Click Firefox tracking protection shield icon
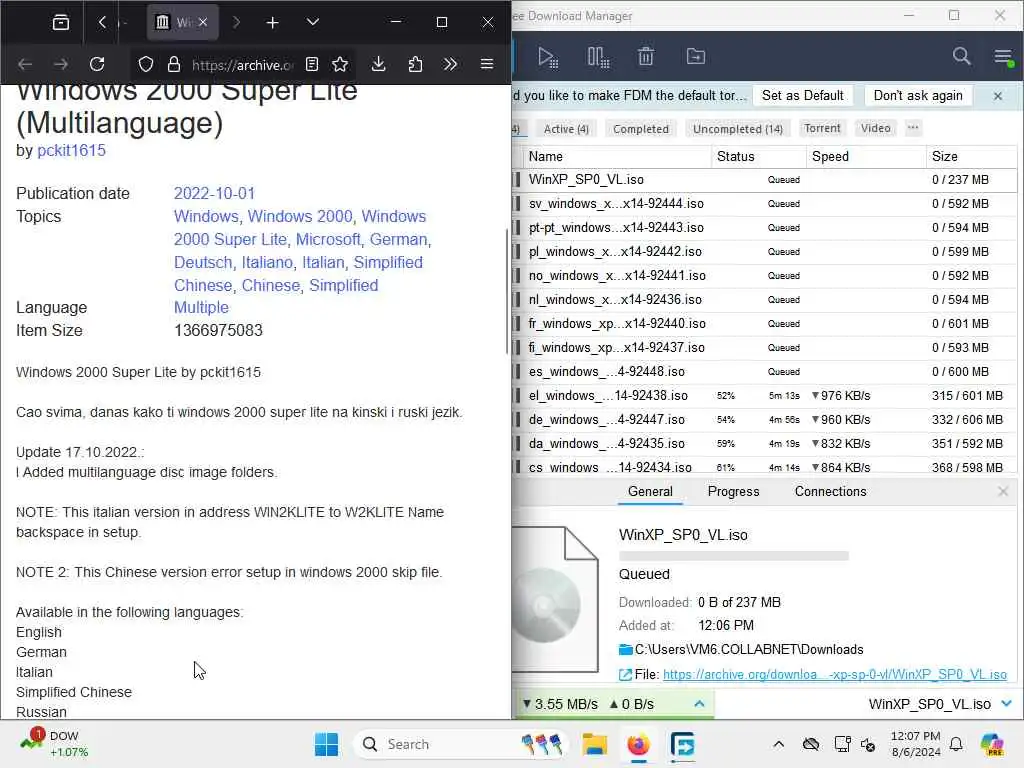This screenshot has height=768, width=1024. 146,64
